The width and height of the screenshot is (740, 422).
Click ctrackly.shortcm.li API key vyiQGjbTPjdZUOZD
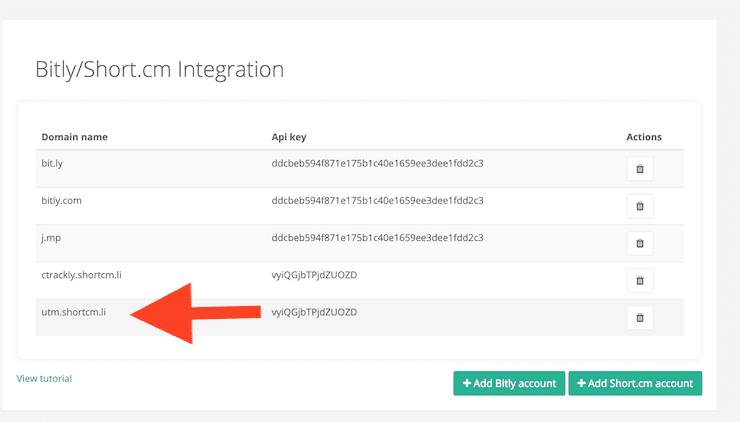tap(314, 275)
